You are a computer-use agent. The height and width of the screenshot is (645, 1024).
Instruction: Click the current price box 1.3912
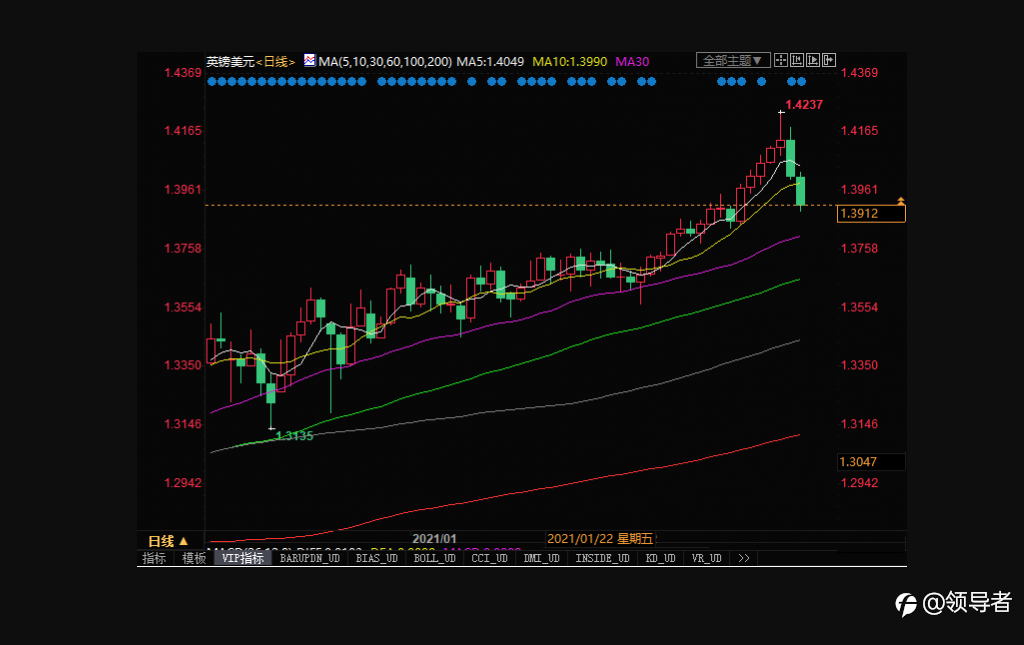[871, 213]
